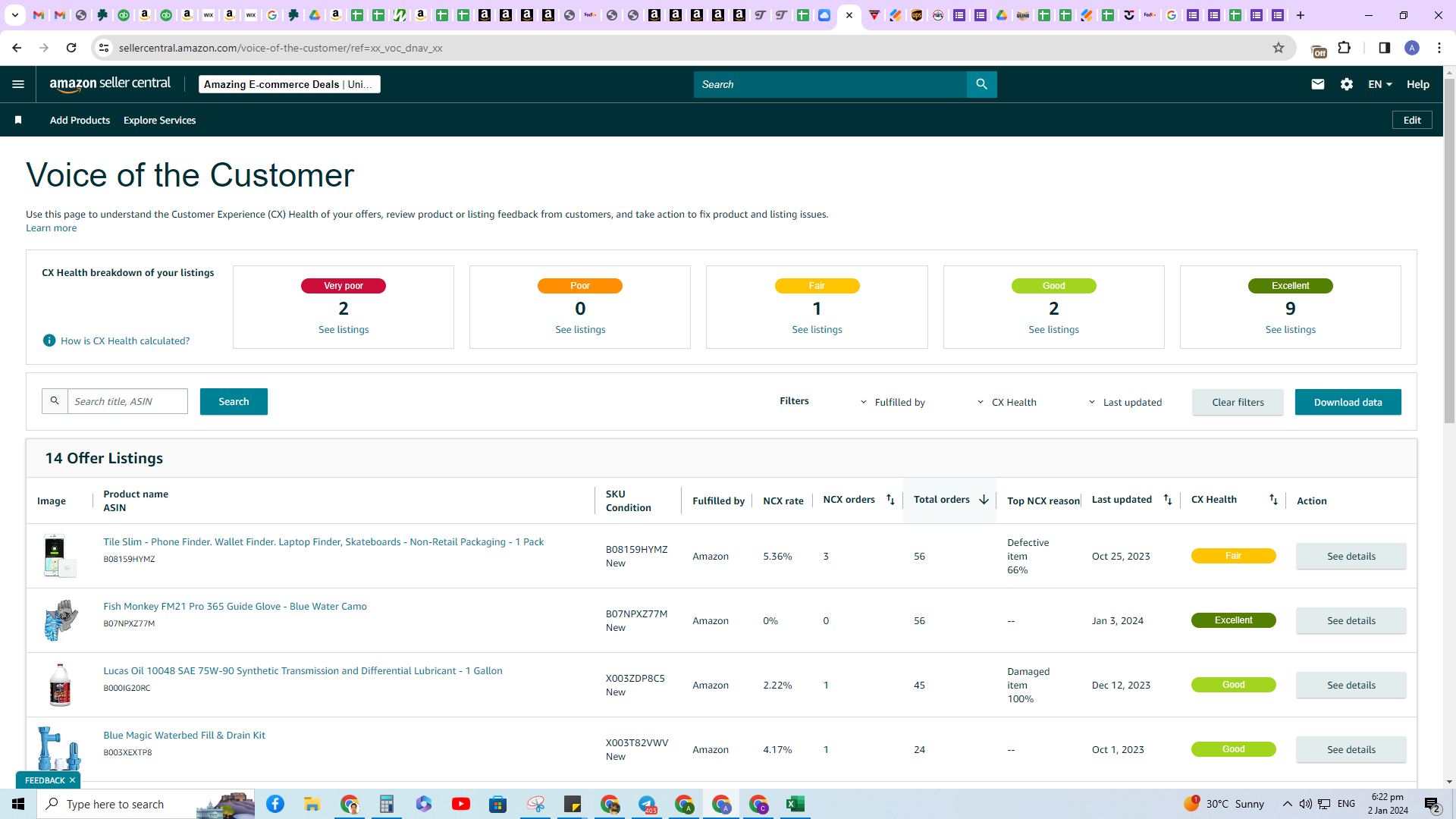Click the Edit button in the navigation bar

click(x=1412, y=120)
